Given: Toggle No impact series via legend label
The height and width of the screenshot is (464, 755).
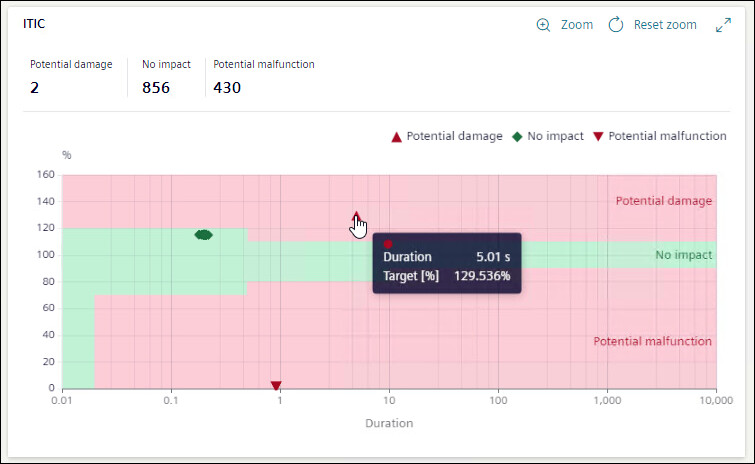Looking at the screenshot, I should point(555,136).
